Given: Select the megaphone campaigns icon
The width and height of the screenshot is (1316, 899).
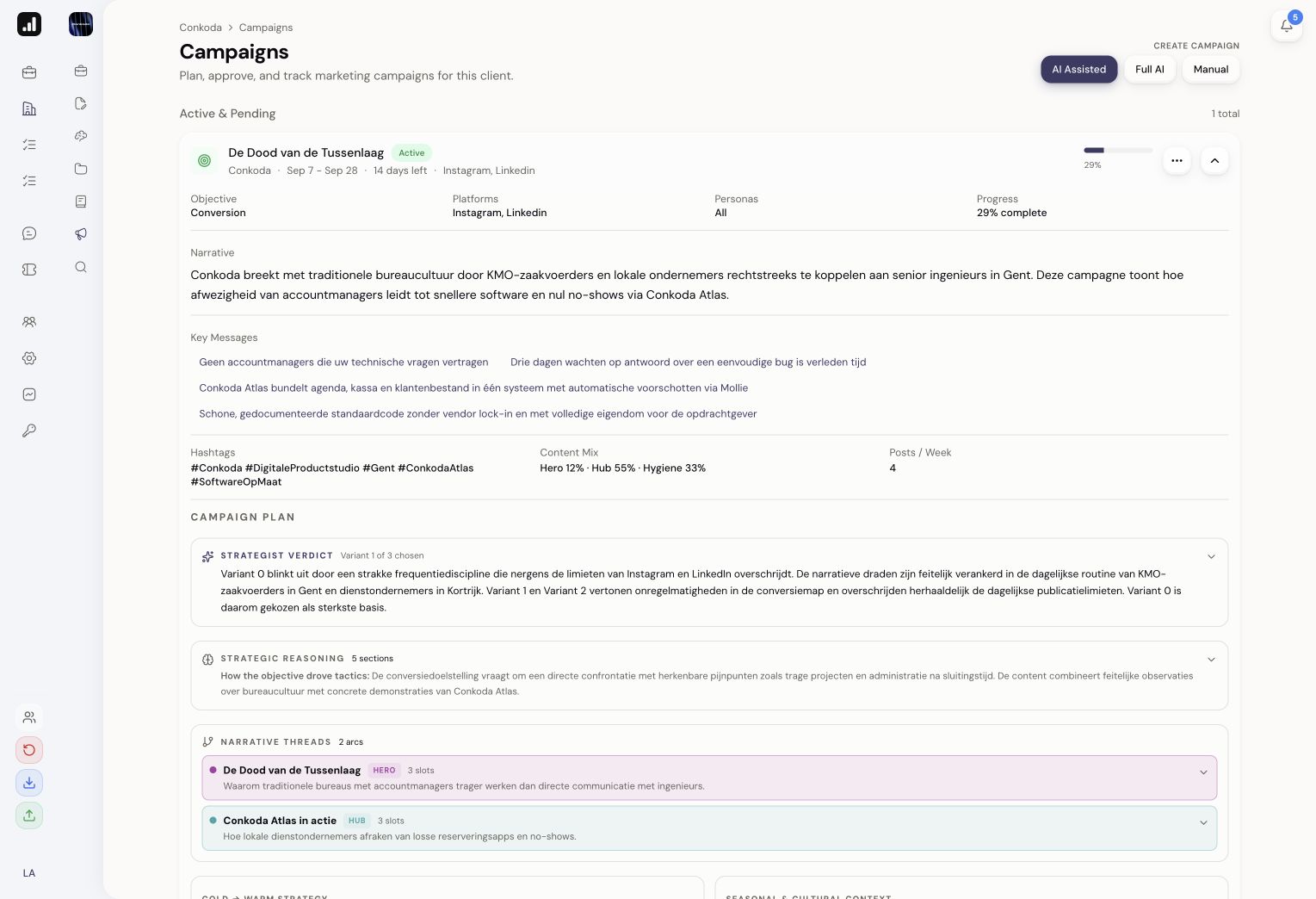Looking at the screenshot, I should 81,234.
